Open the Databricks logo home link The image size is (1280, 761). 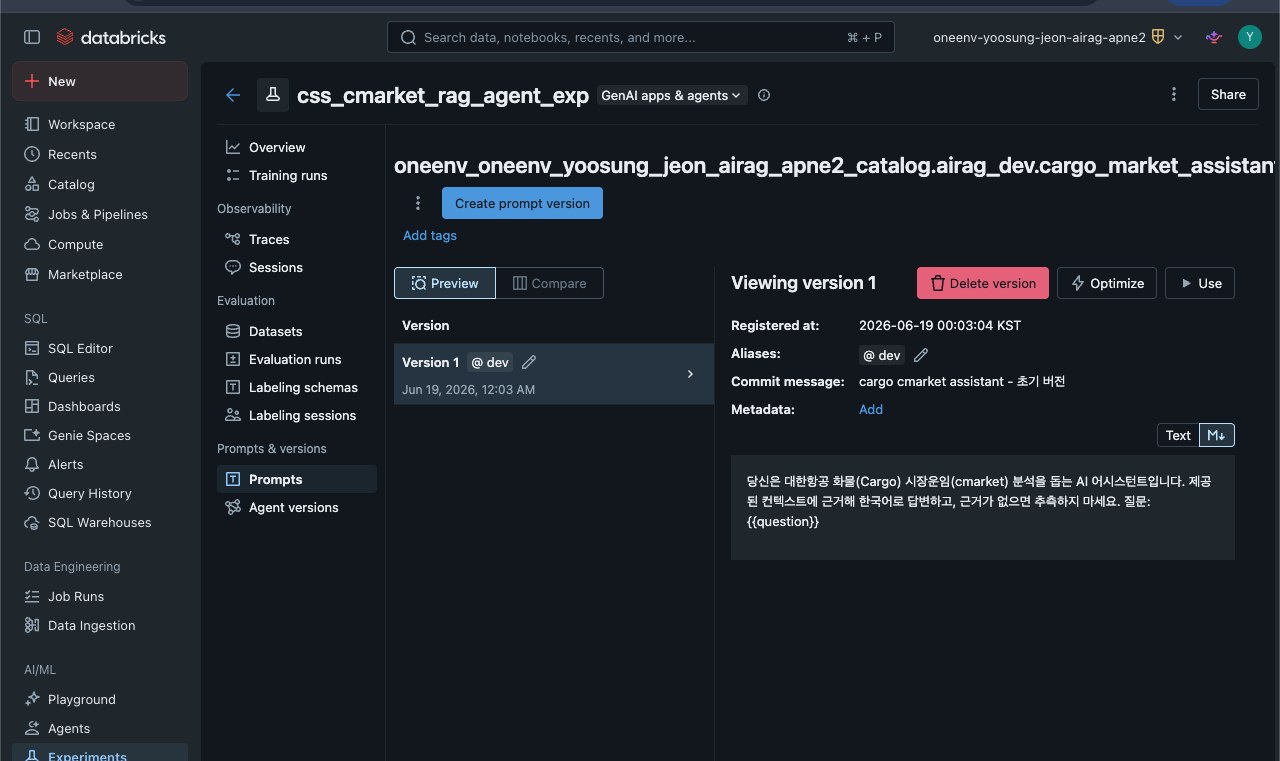pos(111,37)
